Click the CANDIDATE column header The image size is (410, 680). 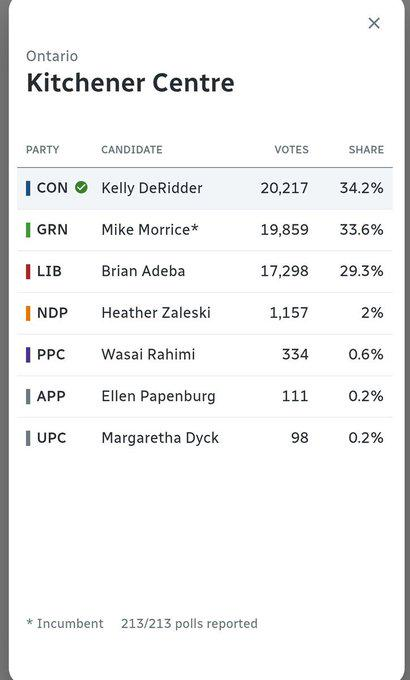[x=132, y=150]
